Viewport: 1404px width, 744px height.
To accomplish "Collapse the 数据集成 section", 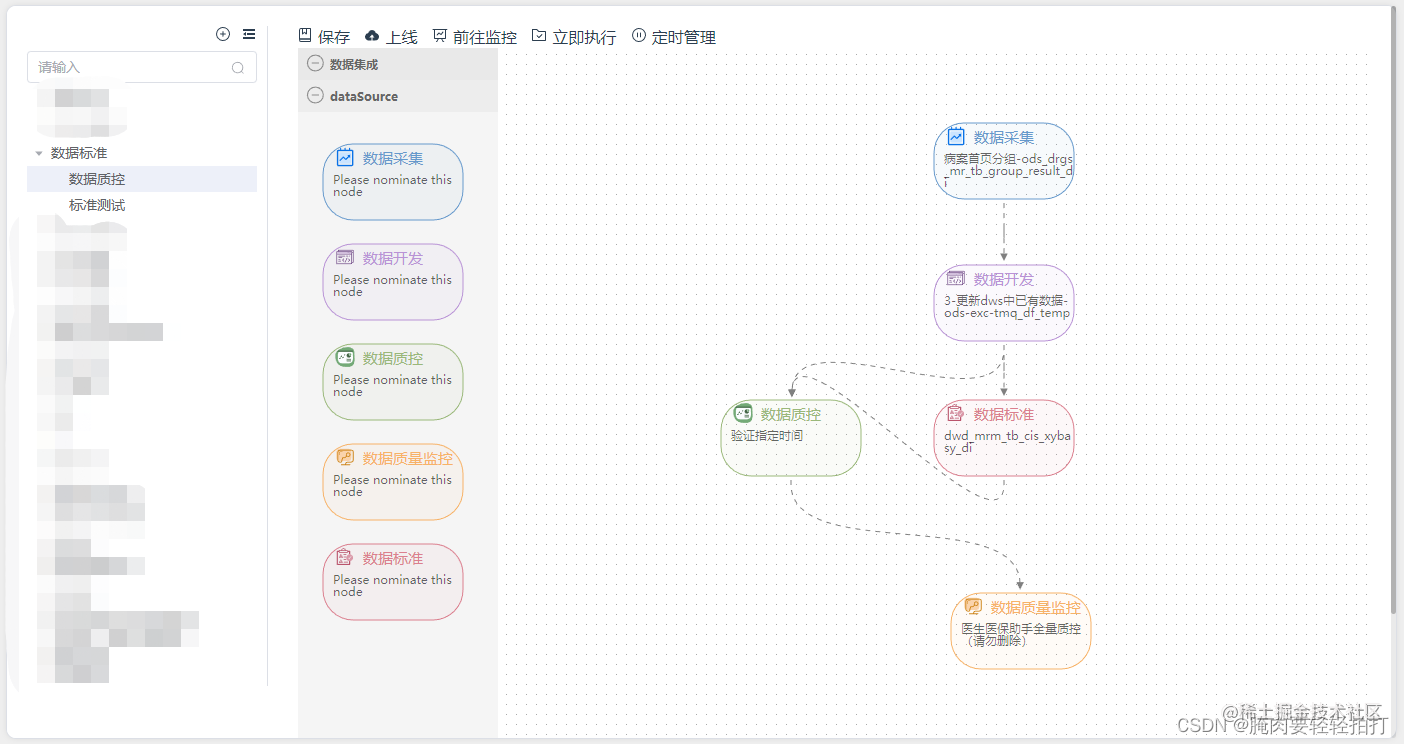I will pyautogui.click(x=315, y=64).
